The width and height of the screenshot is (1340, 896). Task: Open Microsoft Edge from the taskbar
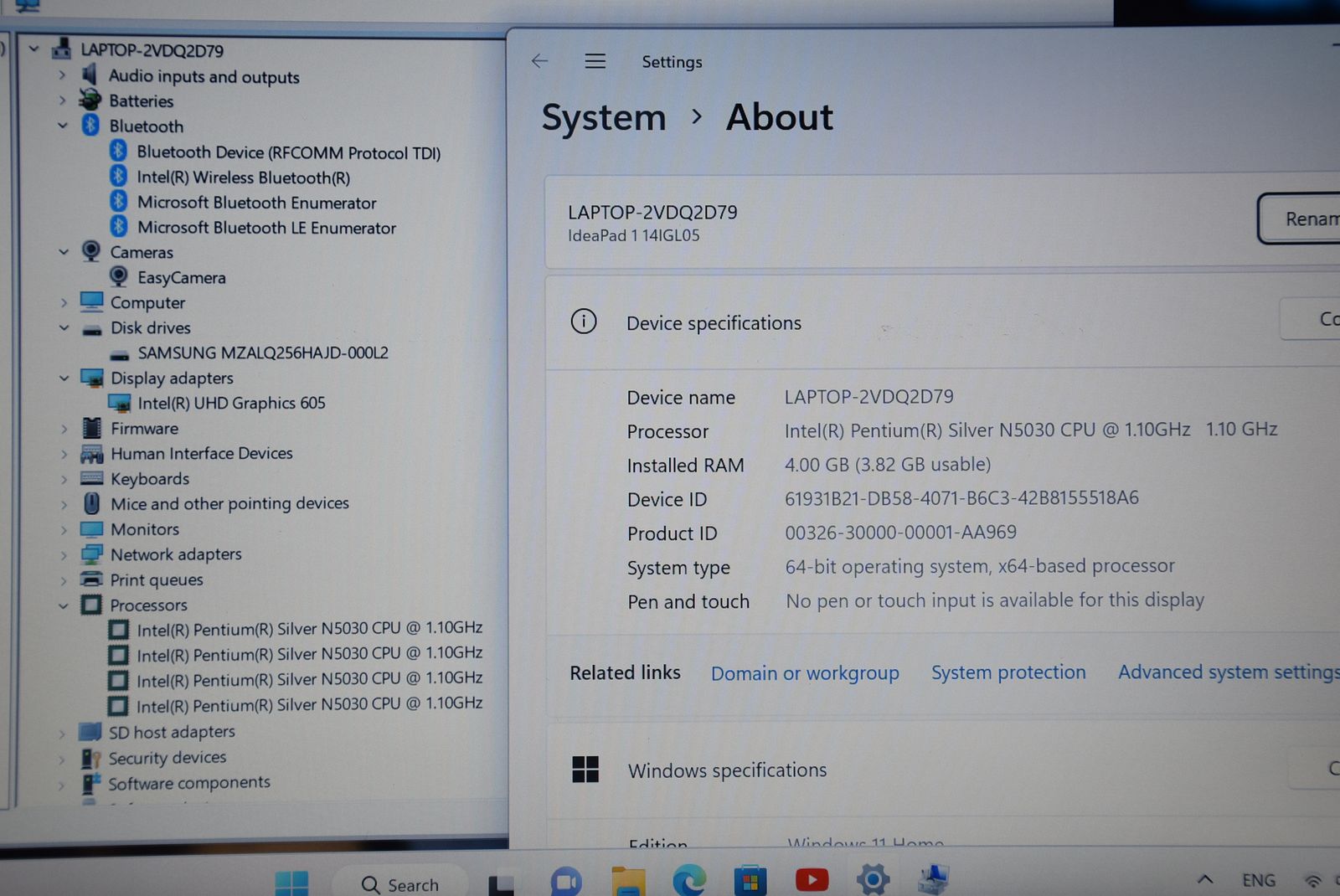(689, 880)
